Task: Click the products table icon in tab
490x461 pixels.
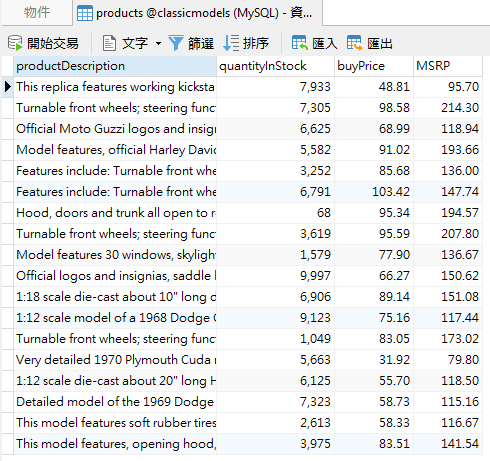Action: click(85, 13)
